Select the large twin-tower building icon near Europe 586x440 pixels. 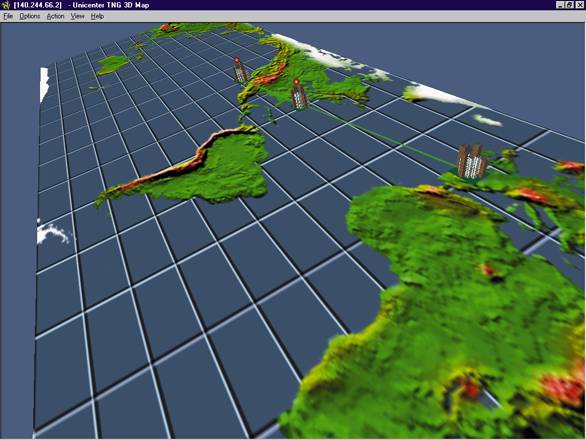tap(472, 161)
